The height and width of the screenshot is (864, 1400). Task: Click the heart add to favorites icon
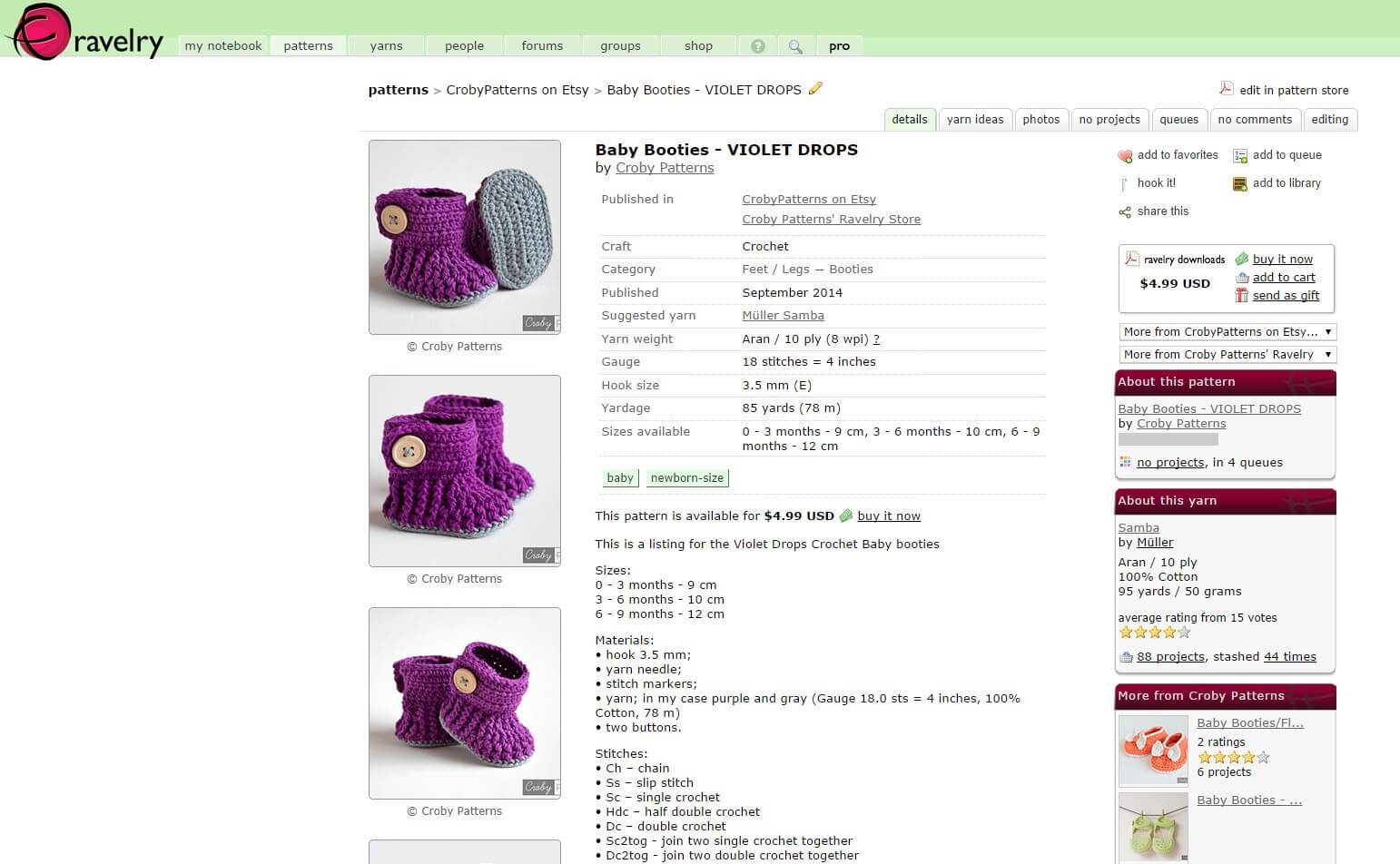coord(1125,156)
